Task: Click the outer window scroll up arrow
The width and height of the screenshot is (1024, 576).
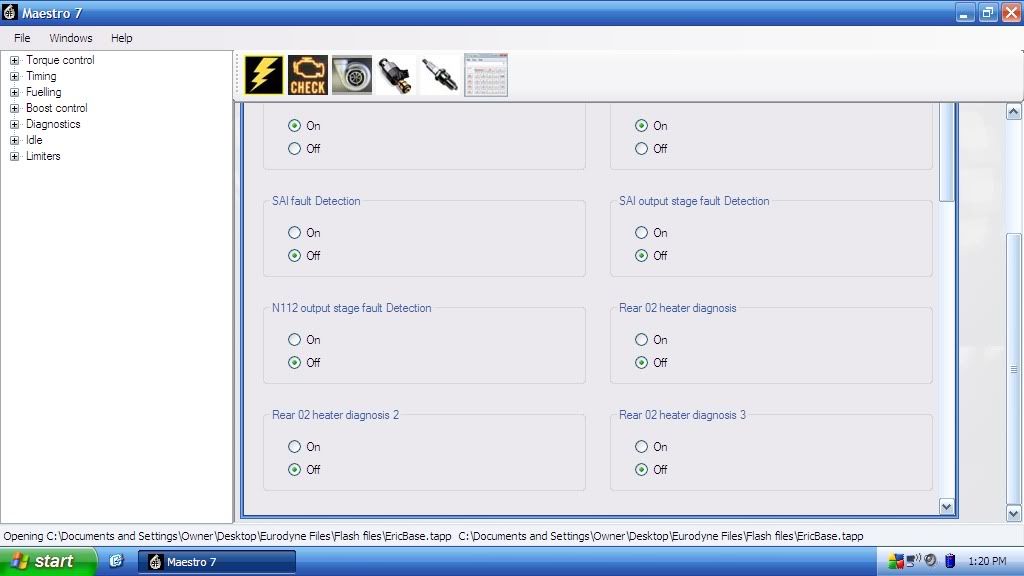Action: click(x=1014, y=112)
